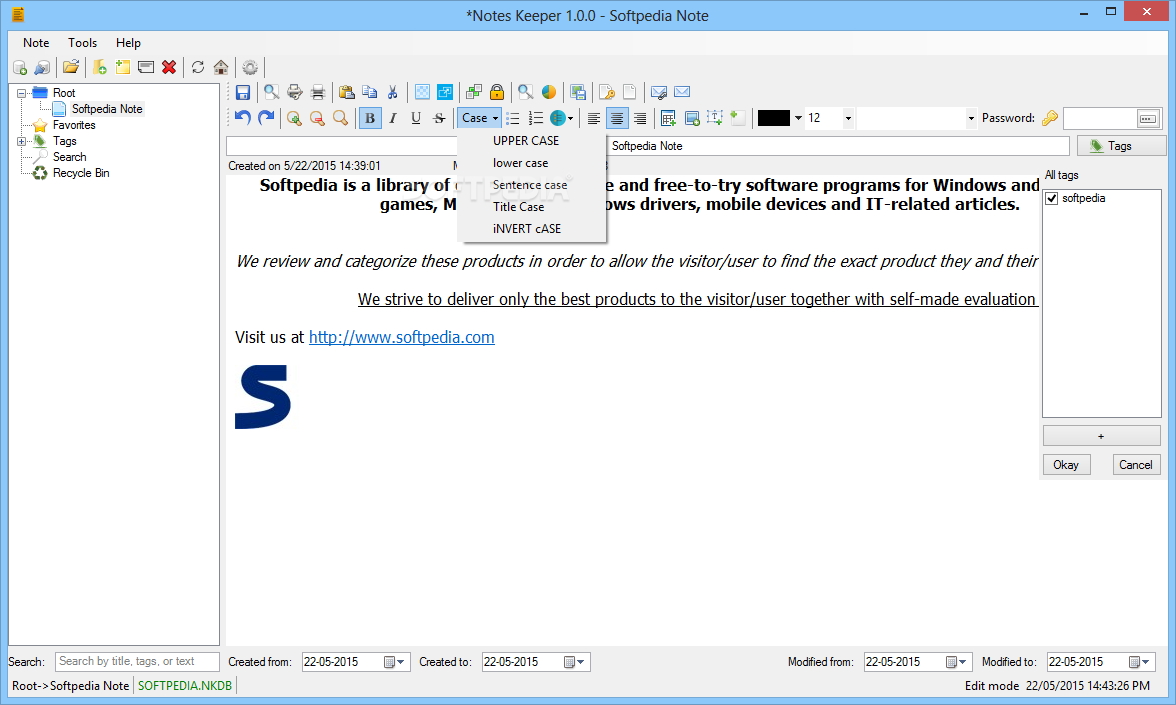Click the Tags button
The width and height of the screenshot is (1176, 705).
pyautogui.click(x=1121, y=146)
